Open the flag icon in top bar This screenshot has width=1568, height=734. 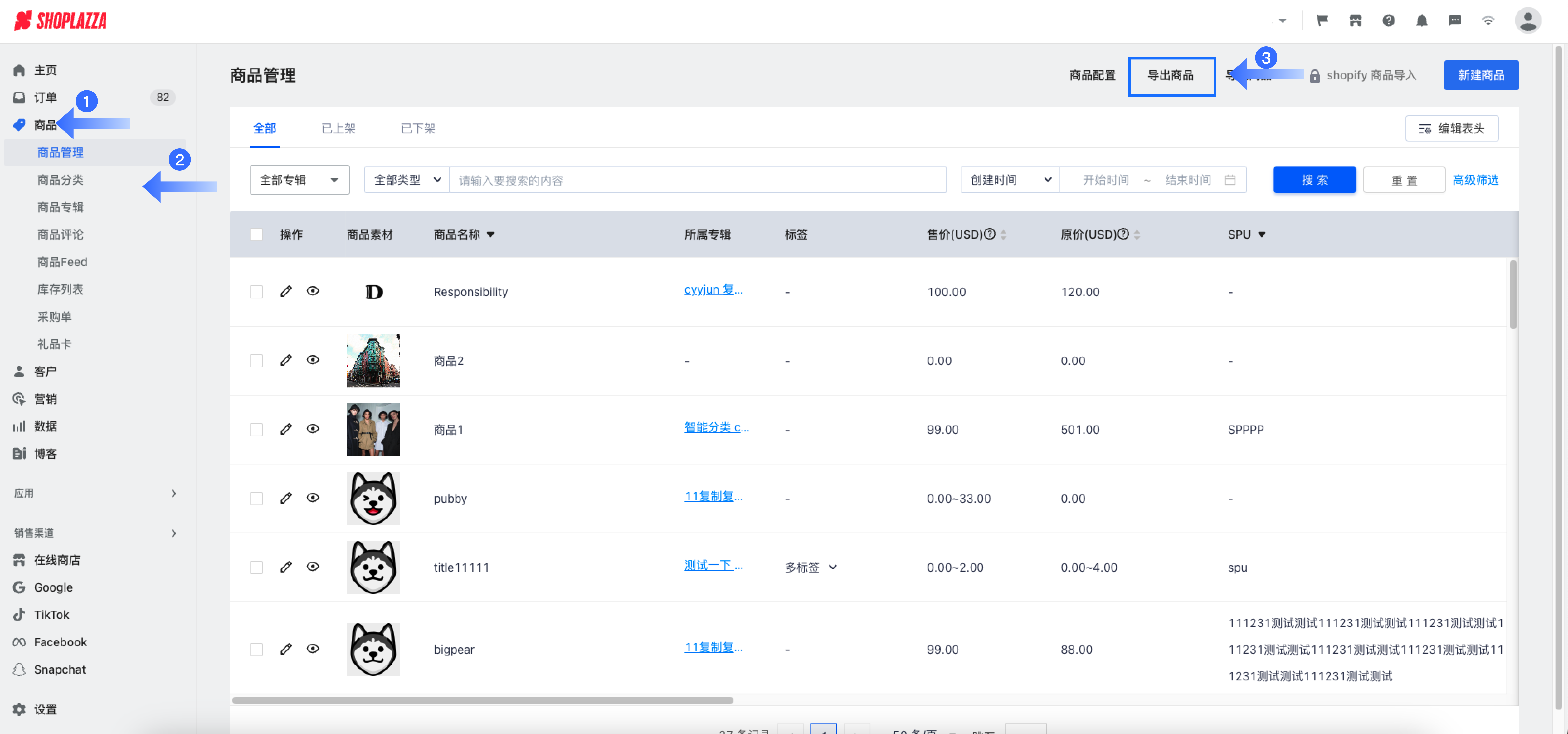[1322, 21]
